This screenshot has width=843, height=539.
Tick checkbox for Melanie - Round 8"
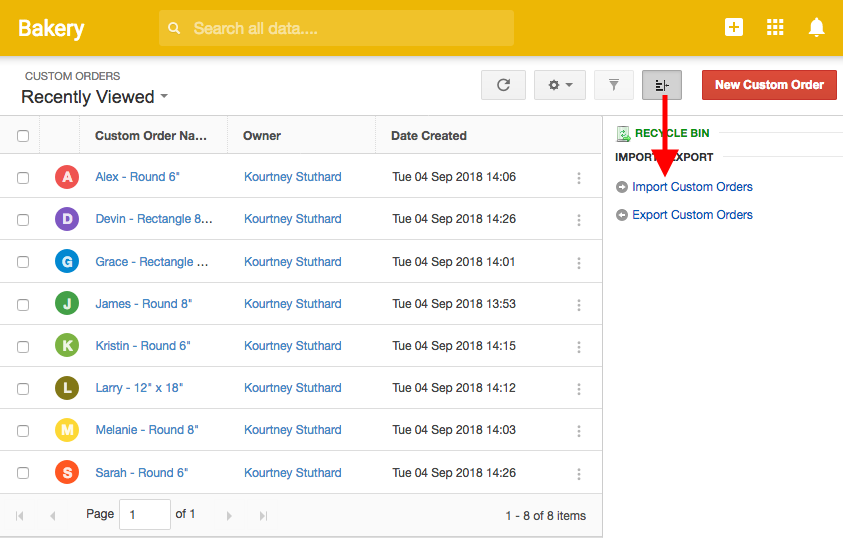(x=23, y=430)
